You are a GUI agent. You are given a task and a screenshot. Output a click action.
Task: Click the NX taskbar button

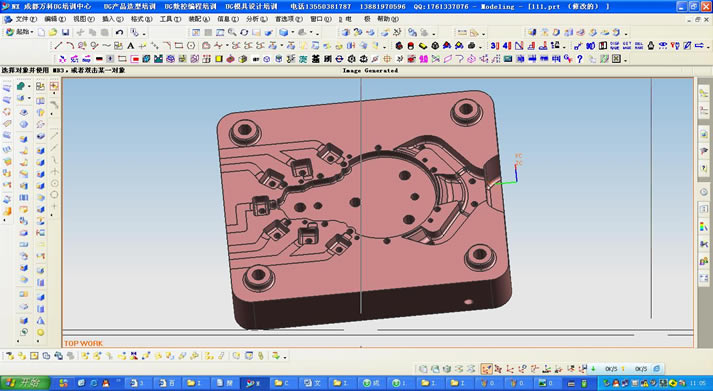(x=253, y=383)
